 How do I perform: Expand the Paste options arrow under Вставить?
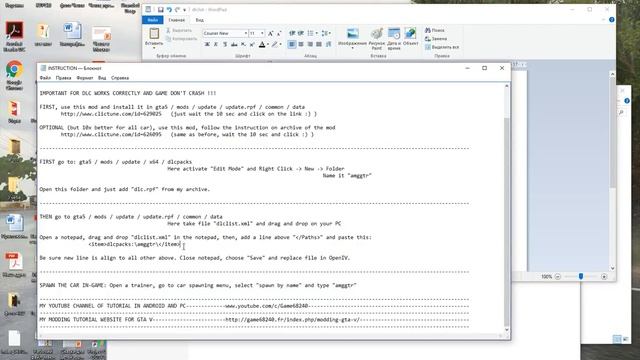point(154,47)
